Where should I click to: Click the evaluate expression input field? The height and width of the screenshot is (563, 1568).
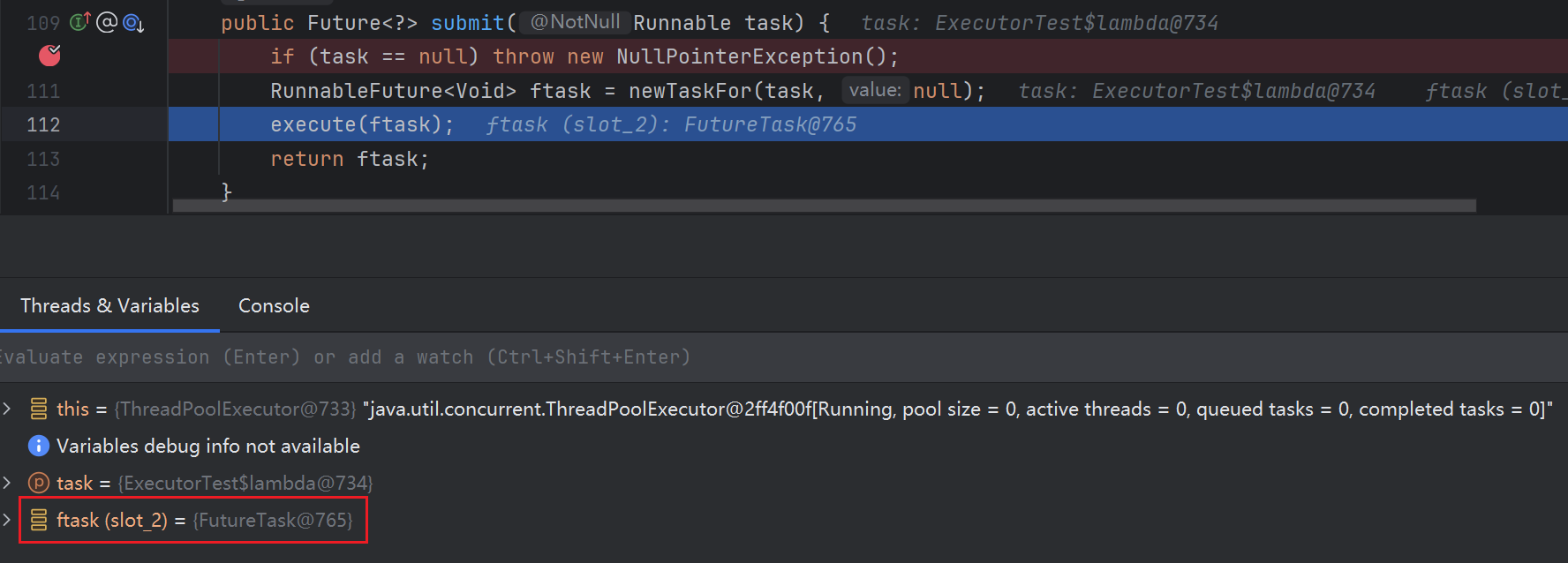click(530, 357)
